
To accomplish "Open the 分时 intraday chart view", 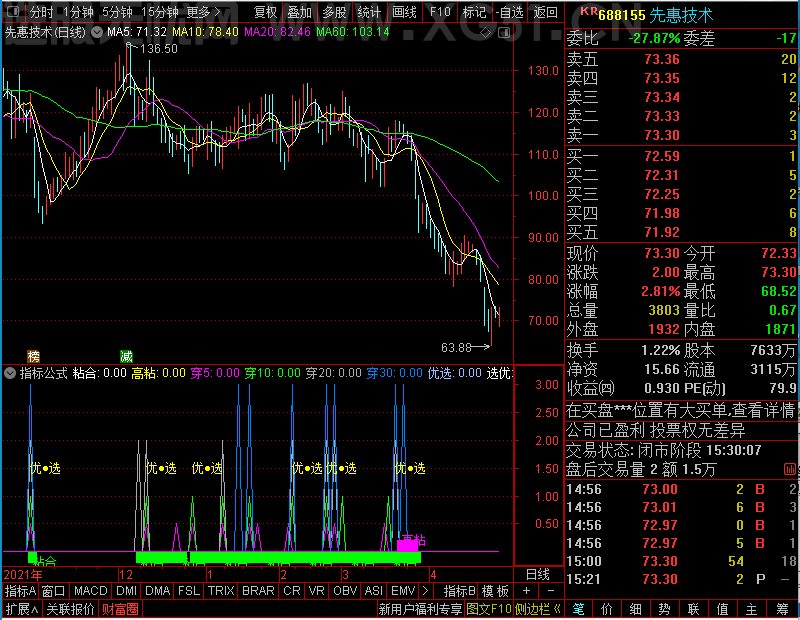I will [42, 12].
